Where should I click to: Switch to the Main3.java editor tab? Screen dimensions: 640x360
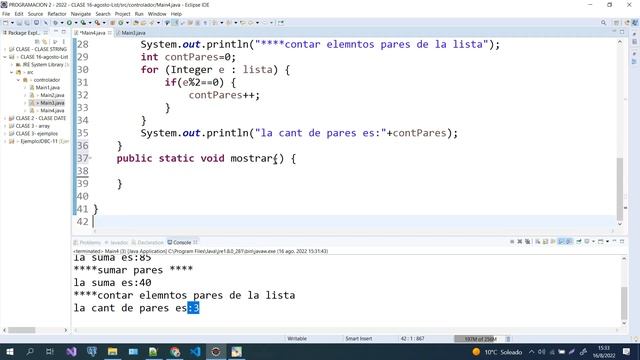pos(131,33)
